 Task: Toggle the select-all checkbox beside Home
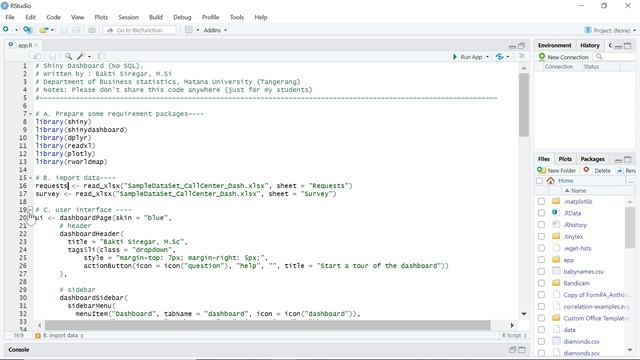(540, 181)
